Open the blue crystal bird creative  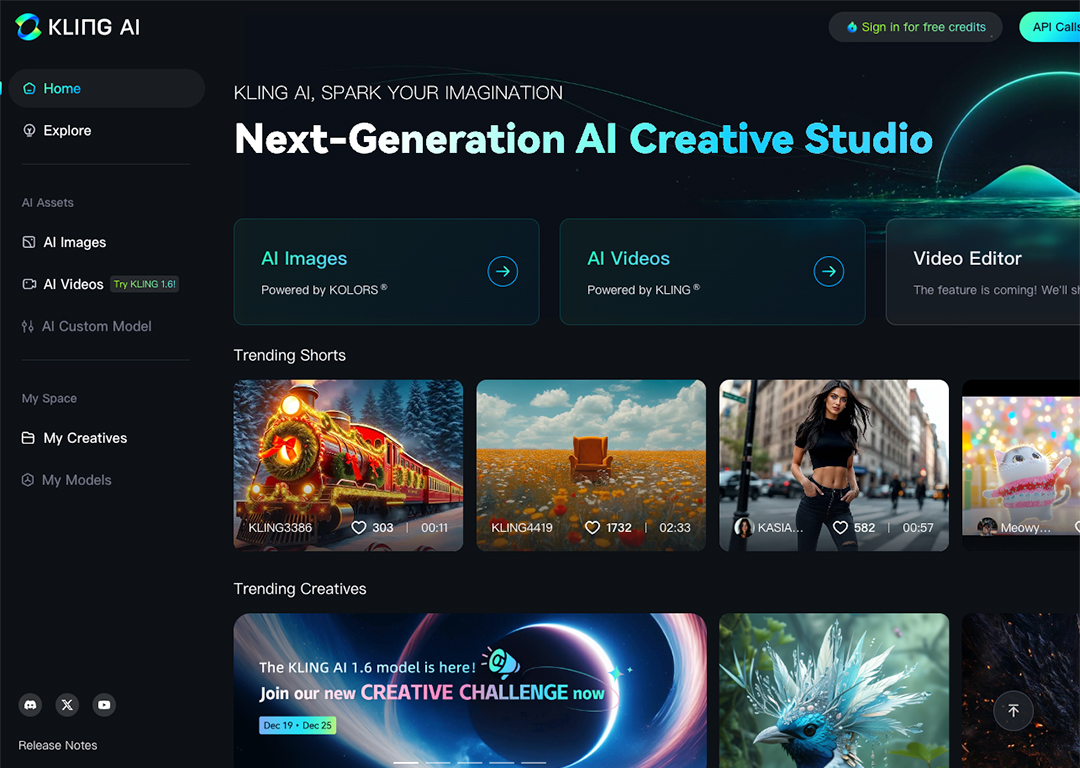[834, 690]
